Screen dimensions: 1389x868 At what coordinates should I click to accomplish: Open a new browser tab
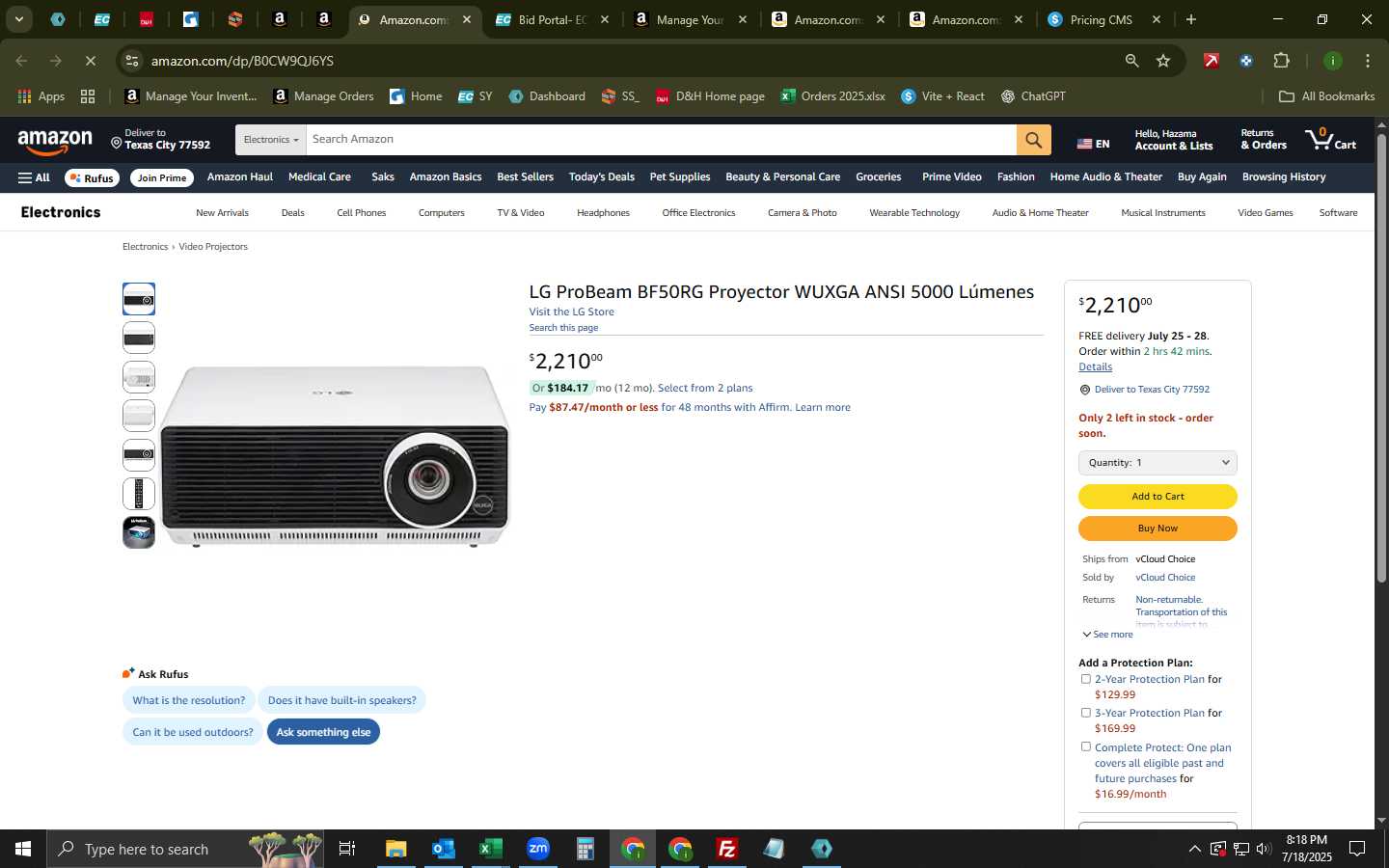[1191, 19]
